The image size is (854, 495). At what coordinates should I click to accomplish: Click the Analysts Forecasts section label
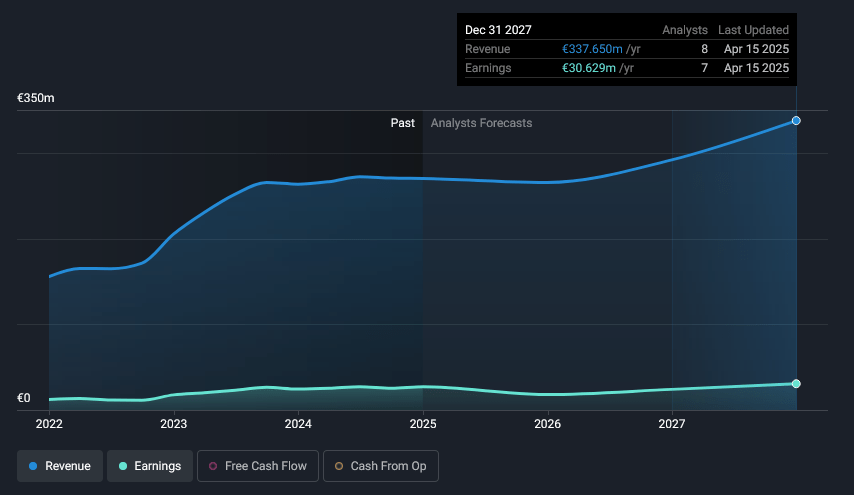pos(481,123)
